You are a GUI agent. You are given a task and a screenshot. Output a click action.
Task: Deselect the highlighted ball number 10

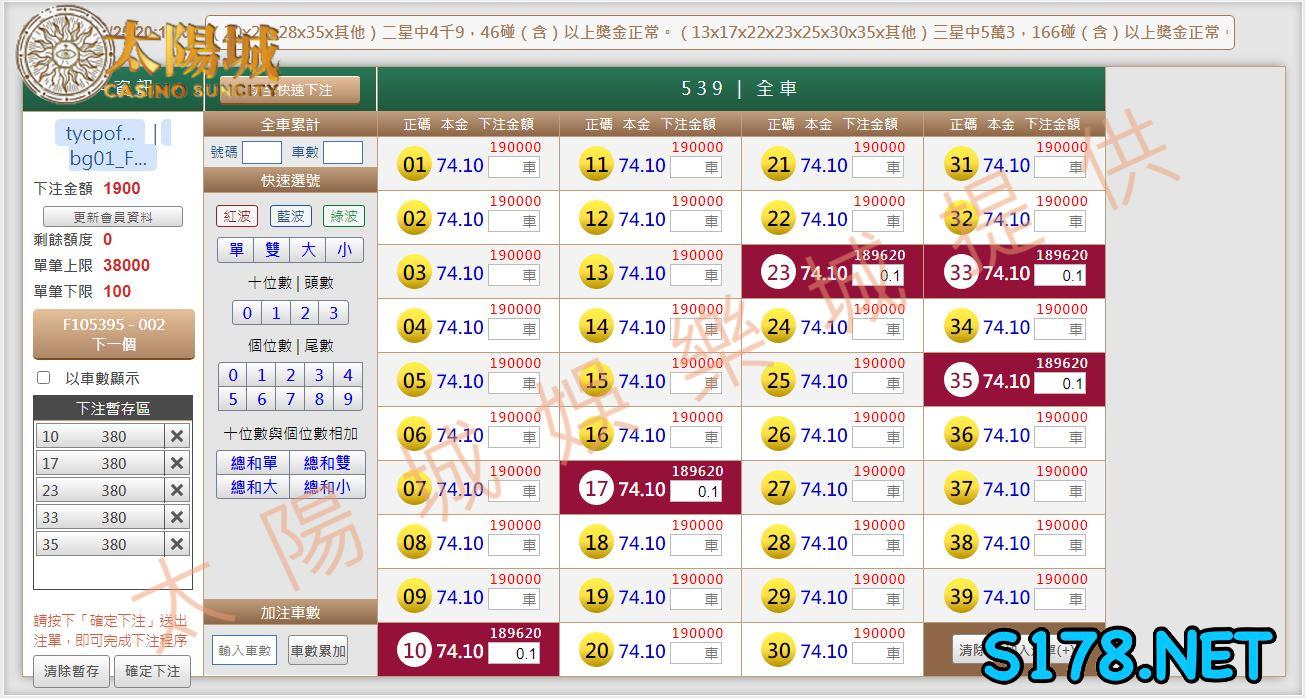(x=414, y=651)
